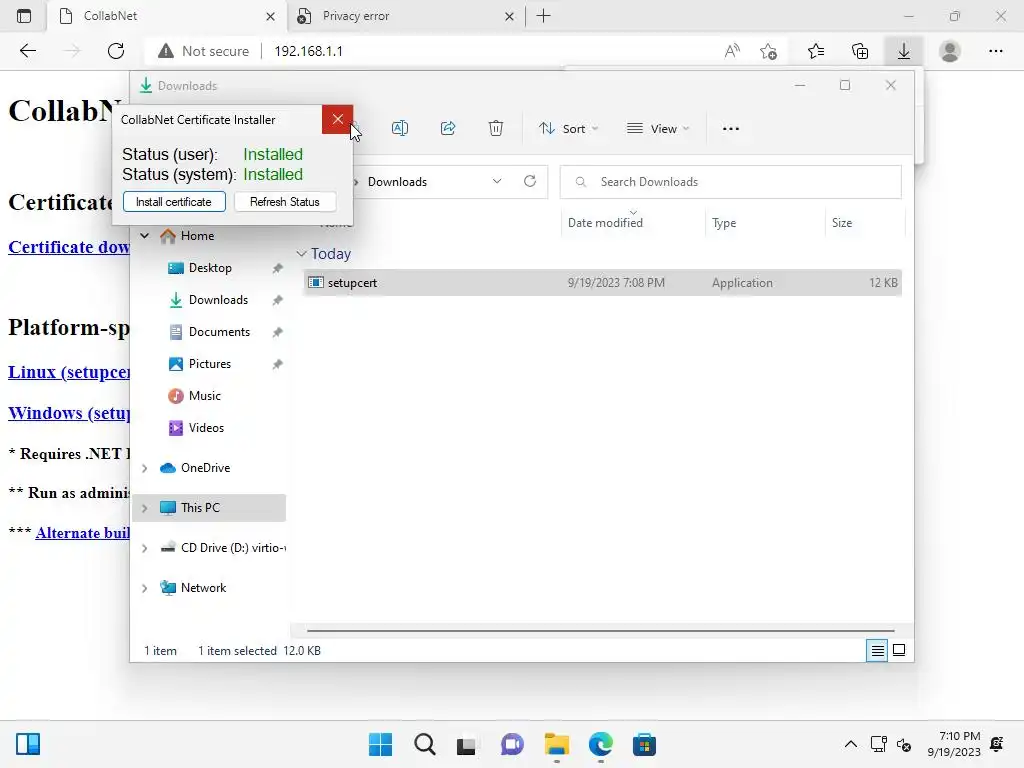Screen dimensions: 1024x768
Task: Open Task View on taskbar
Action: click(466, 744)
